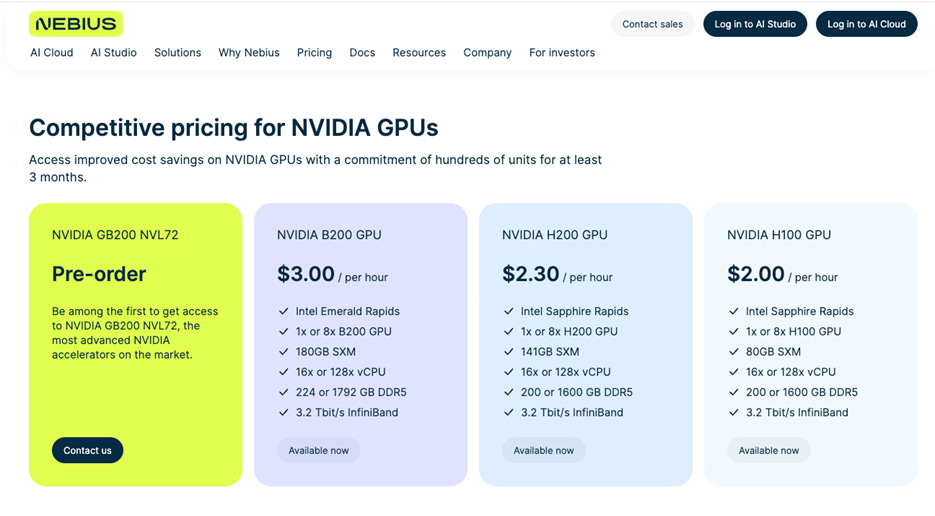The width and height of the screenshot is (935, 516).
Task: Open the Company menu
Action: pos(487,52)
